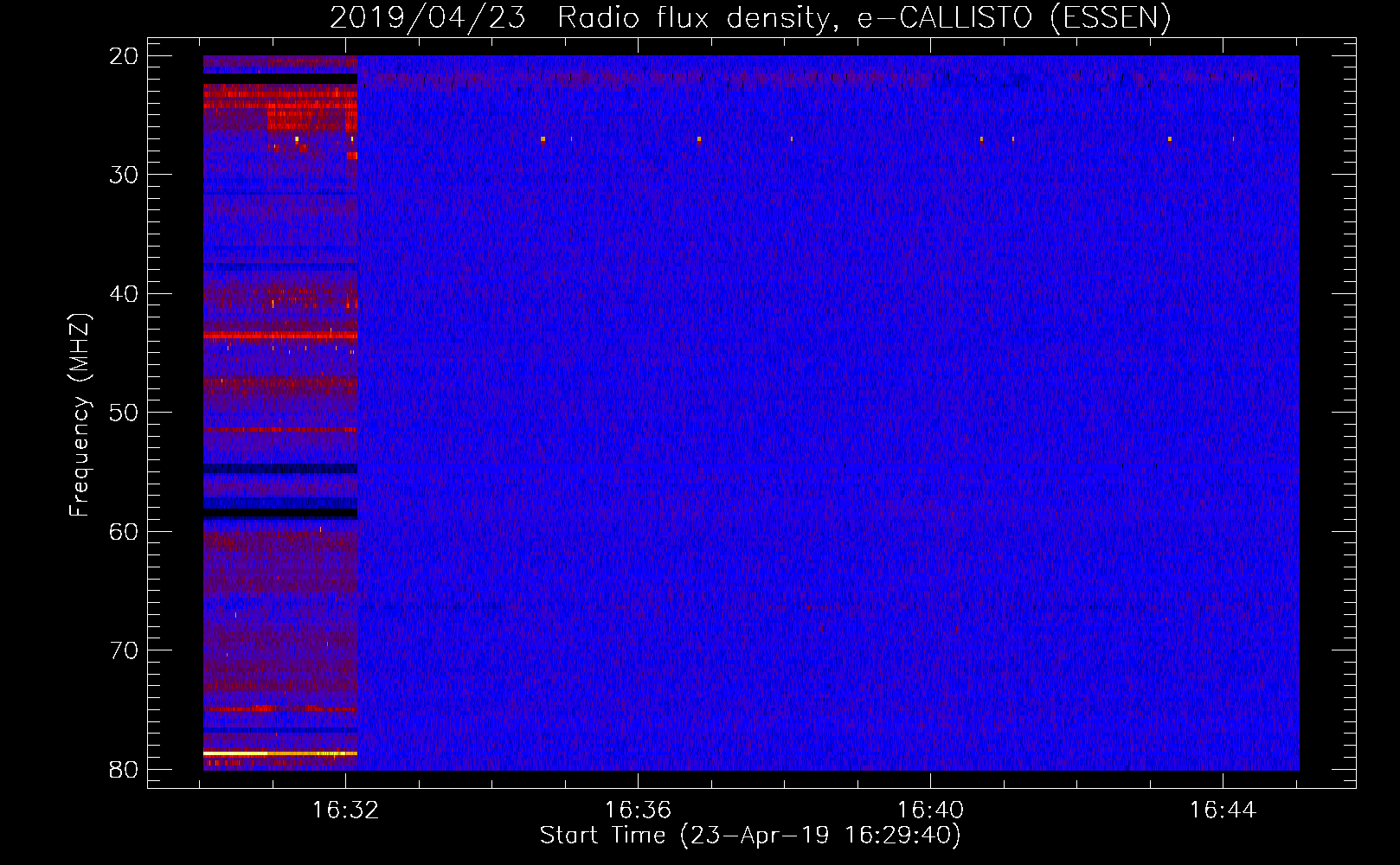The height and width of the screenshot is (865, 1400).
Task: Click the 16:44 time tick label
Action: pos(1223,811)
